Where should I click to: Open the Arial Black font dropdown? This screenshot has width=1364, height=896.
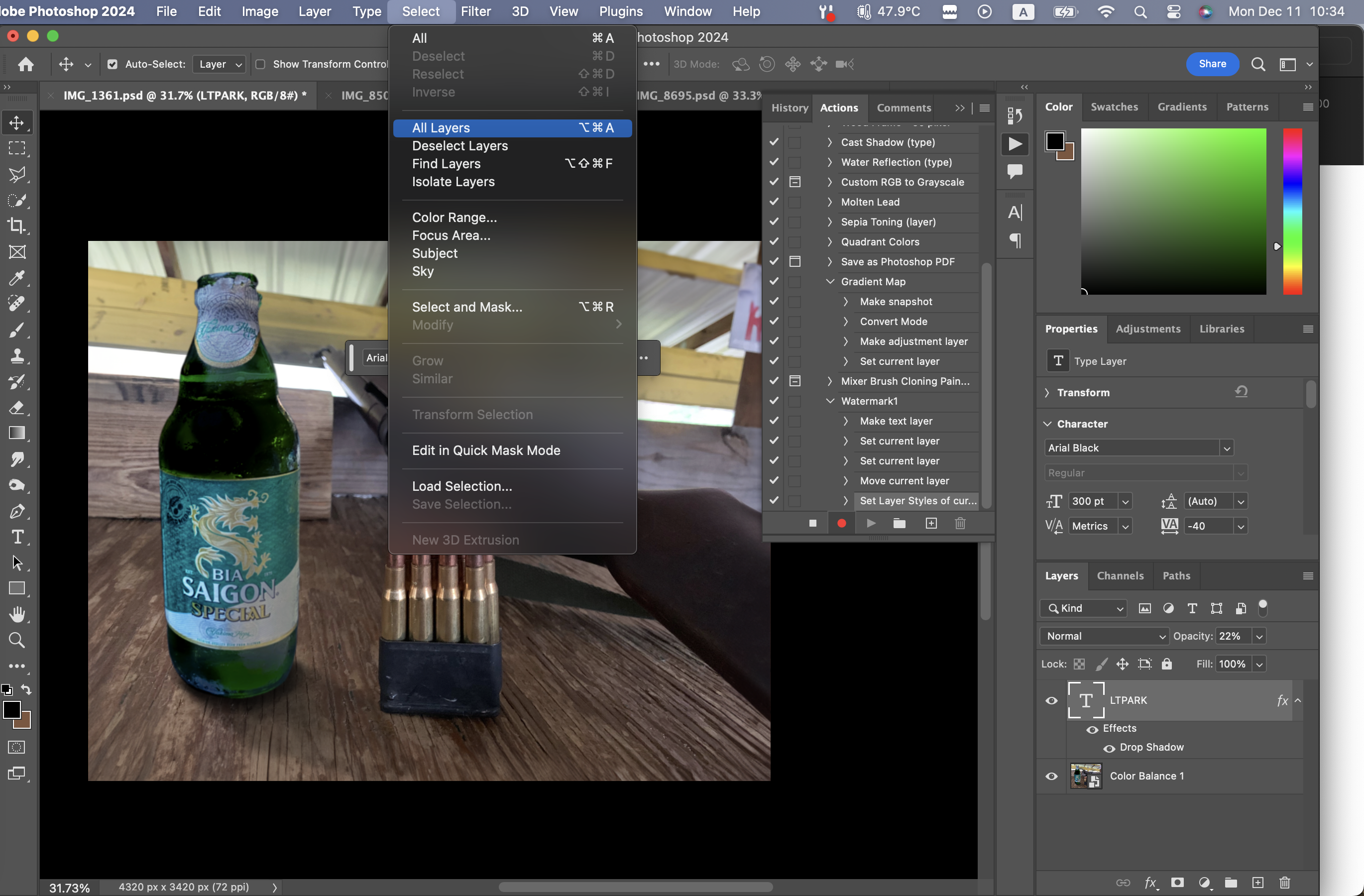1227,448
